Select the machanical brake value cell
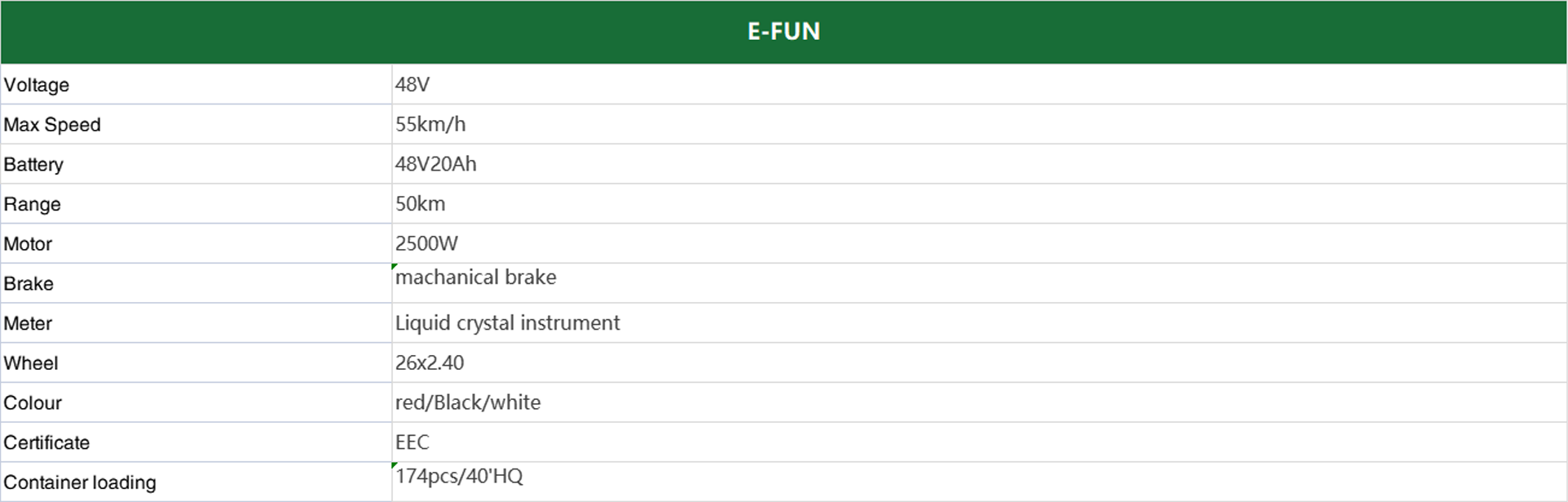The image size is (1568, 502). pyautogui.click(x=979, y=283)
